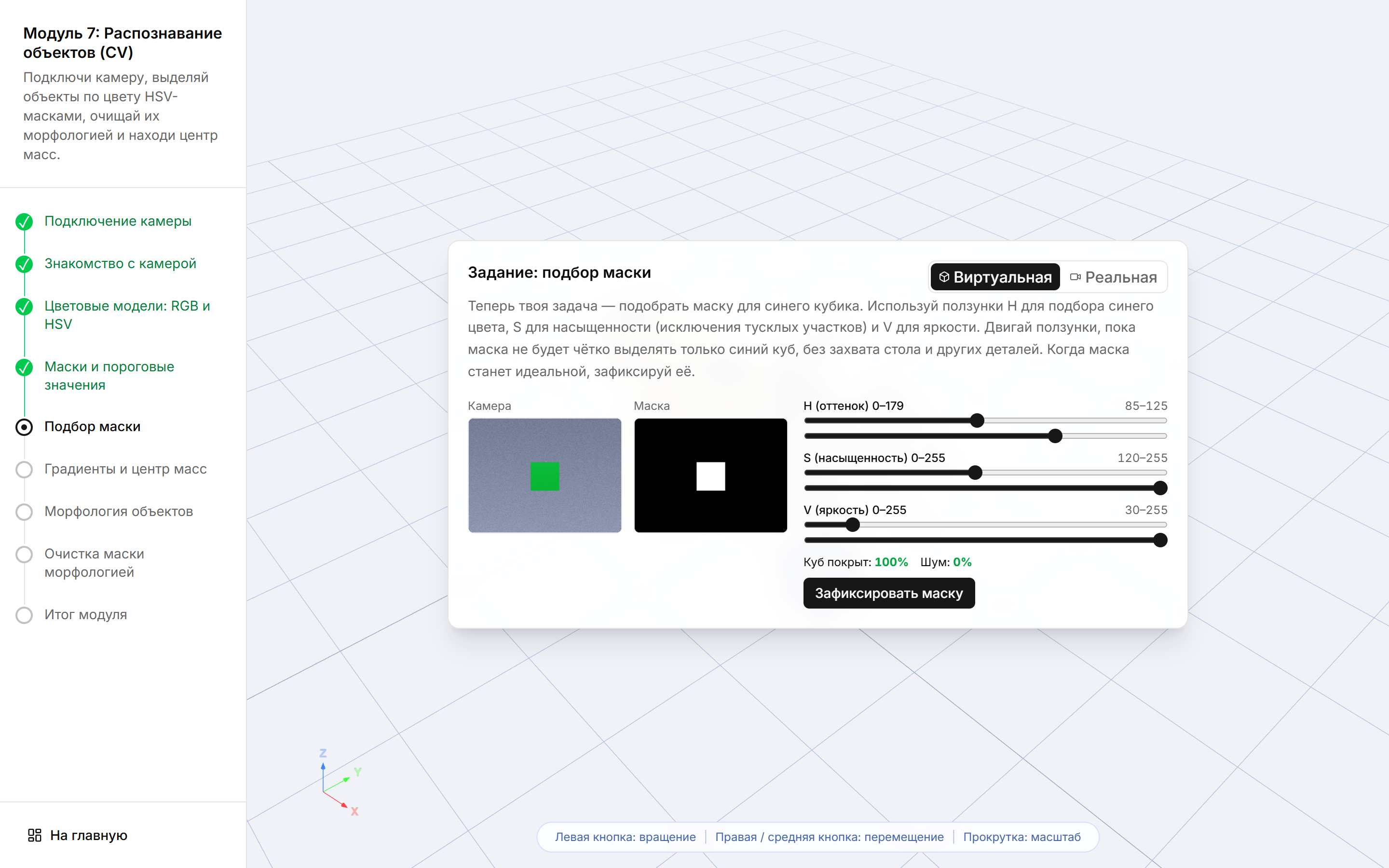Click the step circle beside Итог модуля

(24, 615)
